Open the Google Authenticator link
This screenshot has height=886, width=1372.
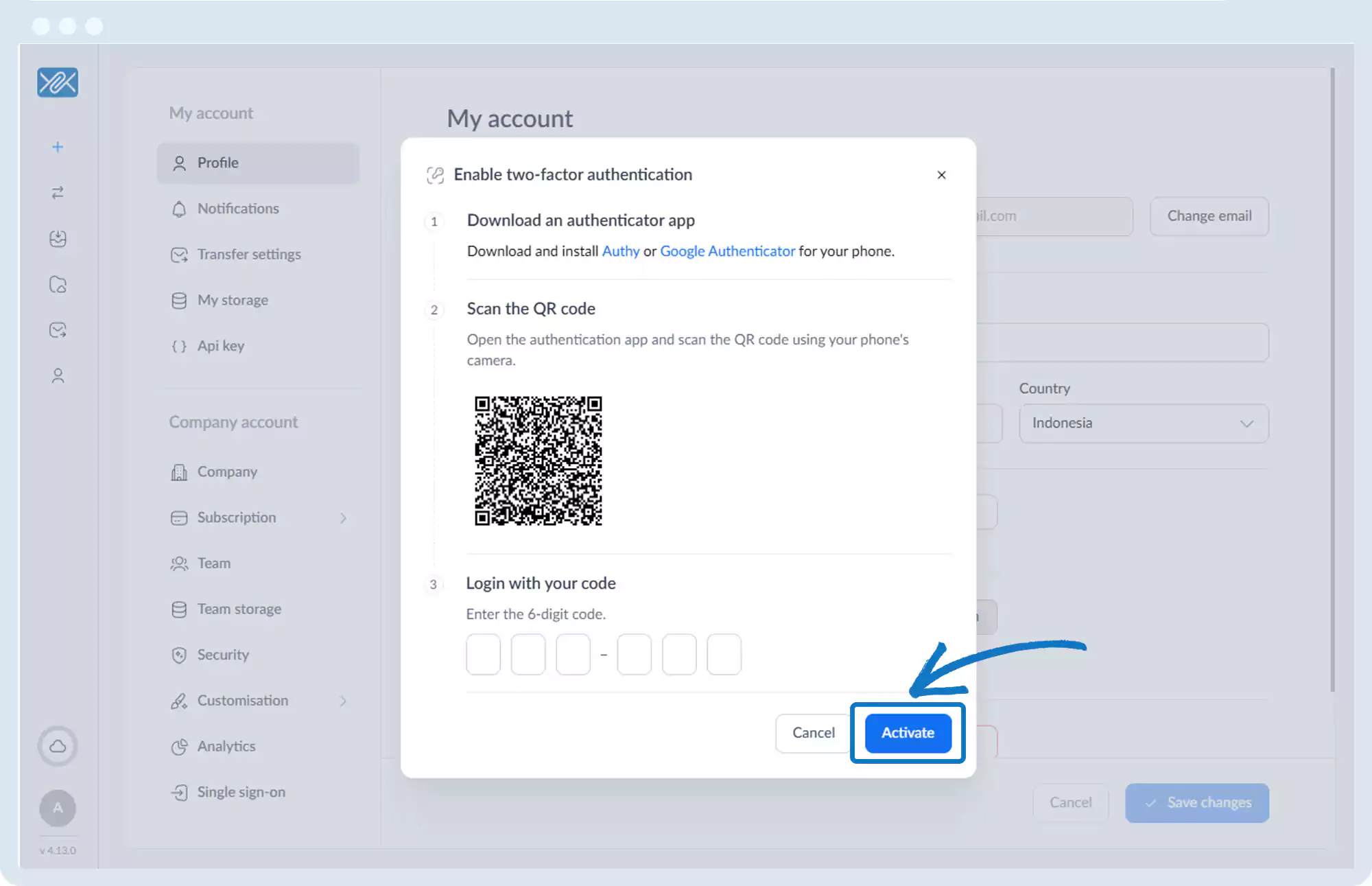(x=727, y=251)
